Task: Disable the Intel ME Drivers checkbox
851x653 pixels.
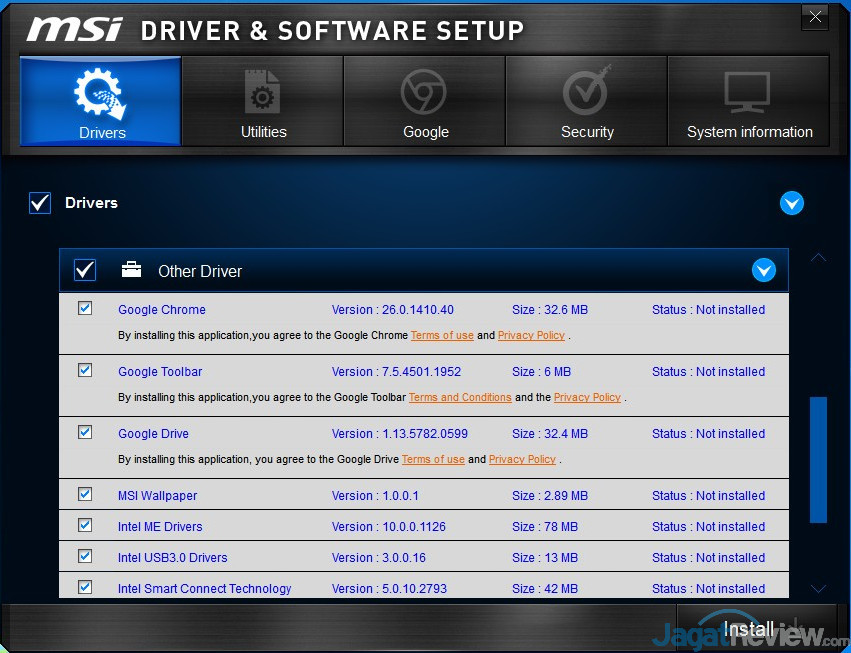Action: pos(85,525)
